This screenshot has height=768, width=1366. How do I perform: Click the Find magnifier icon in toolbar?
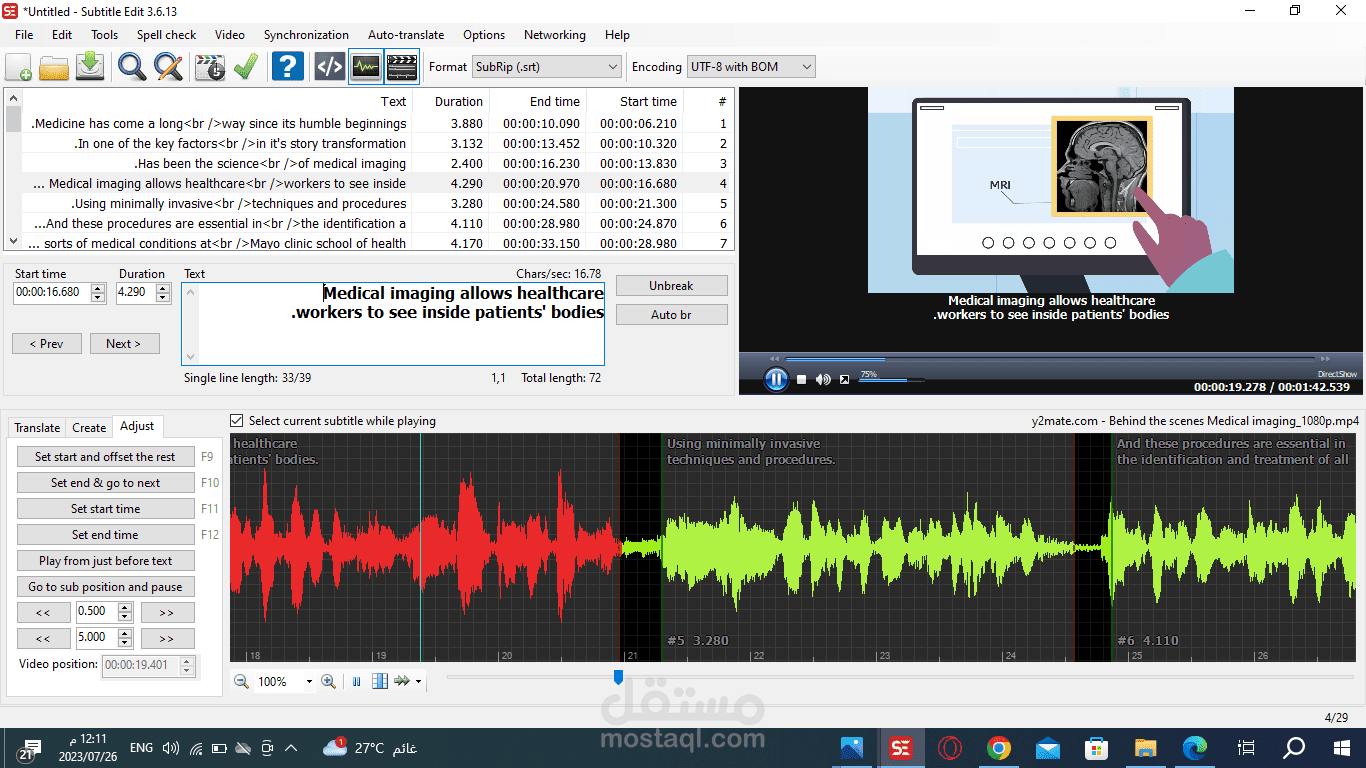[x=132, y=67]
